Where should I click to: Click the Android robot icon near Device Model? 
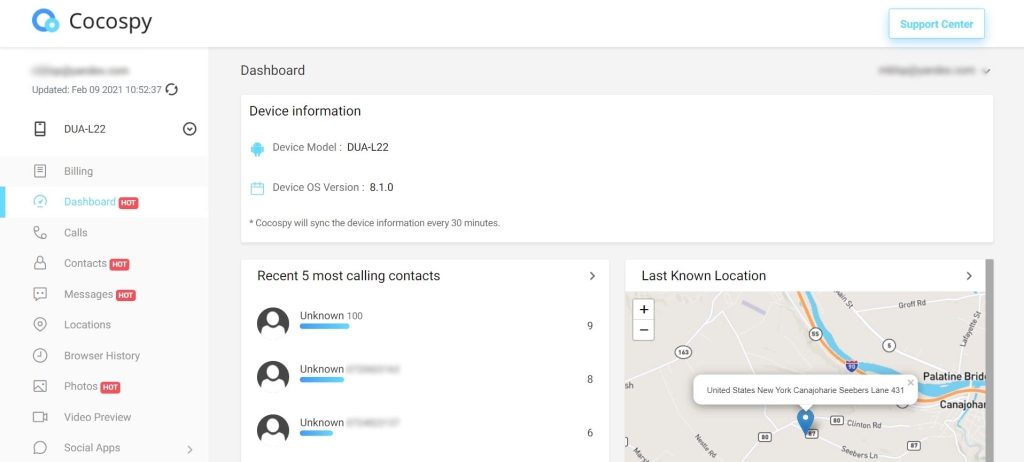257,149
